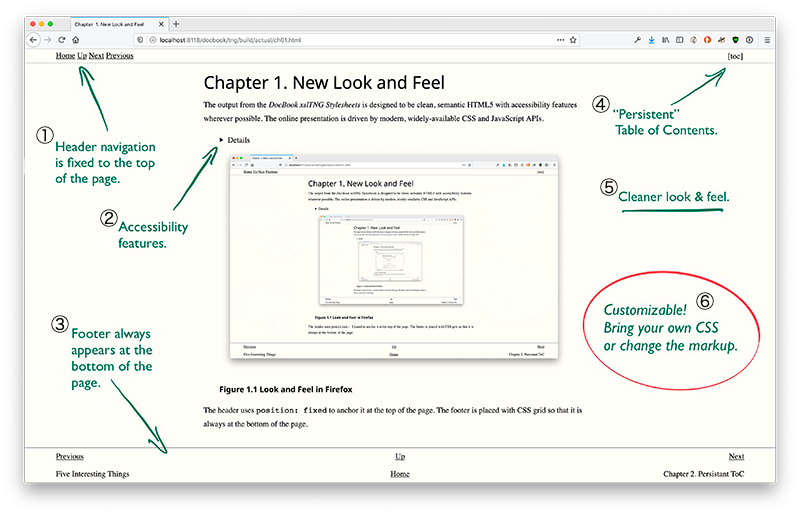Click the tracking protection shield in address bar
800x515 pixels.
[140, 40]
